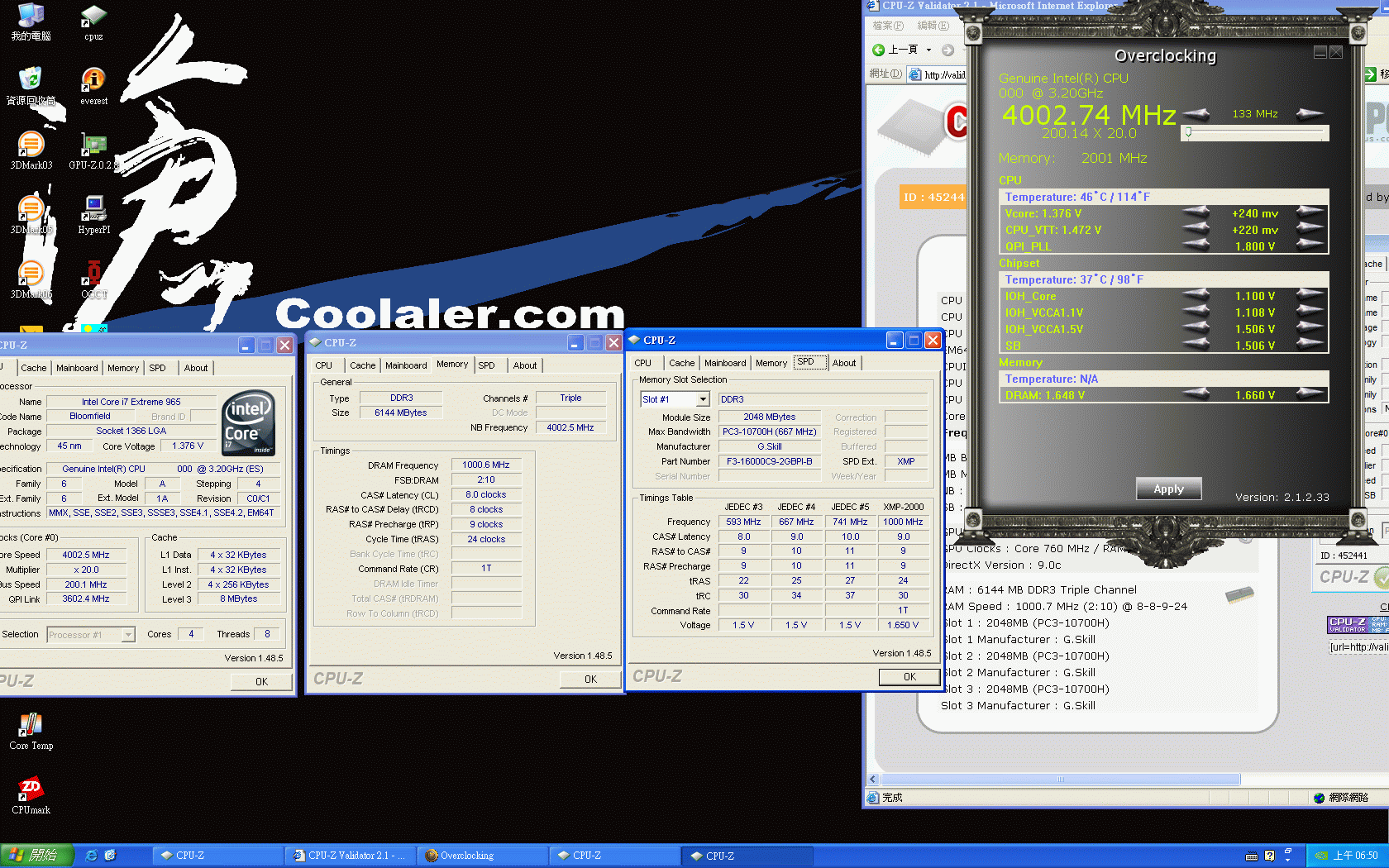
Task: Click OK in the leftmost CPU-Z window
Action: [261, 681]
